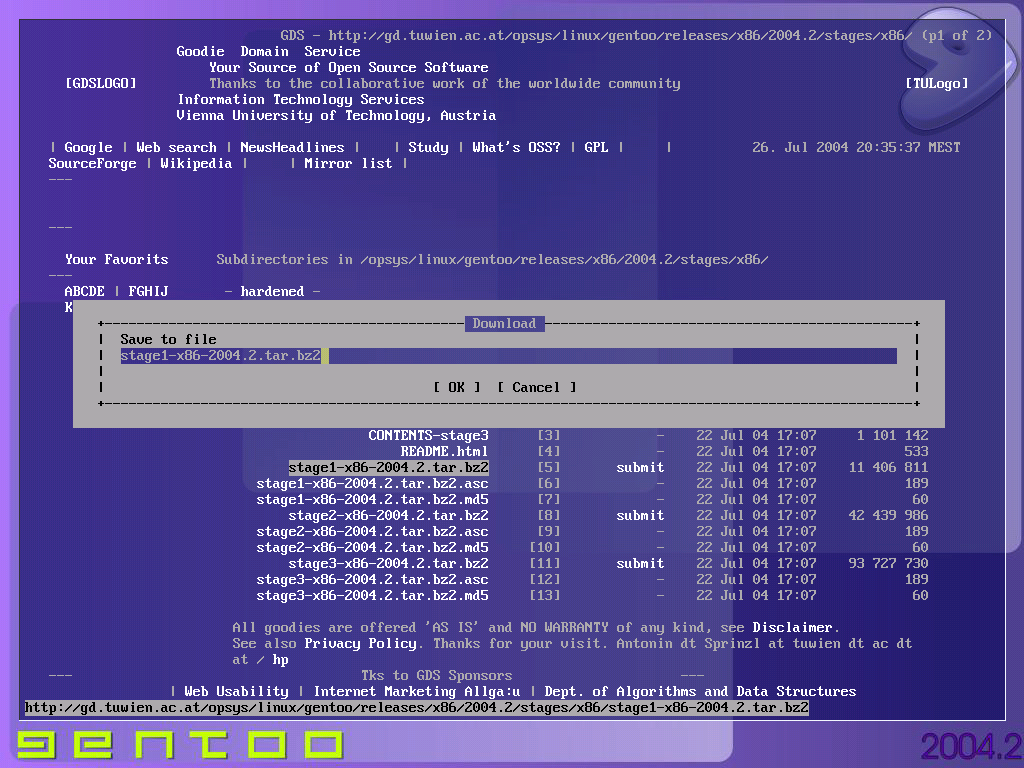Screen dimensions: 1024x768
Task: Cancel the Download dialog
Action: pos(536,387)
